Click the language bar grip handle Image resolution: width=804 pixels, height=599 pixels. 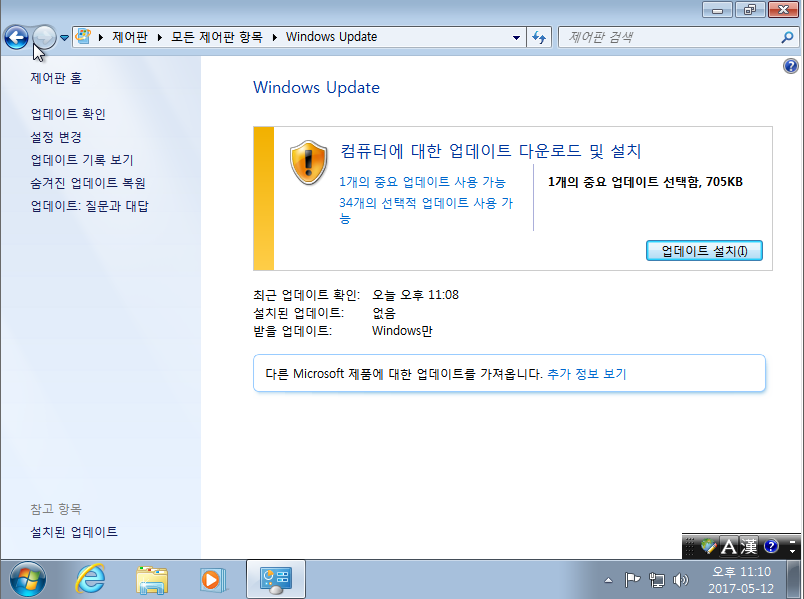point(689,546)
